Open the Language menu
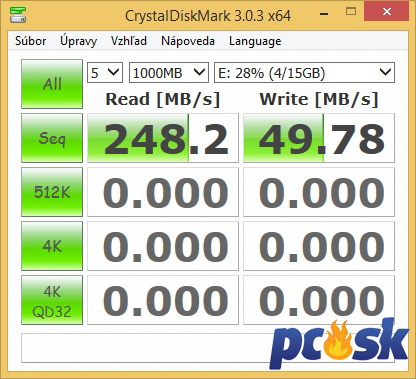 click(255, 41)
